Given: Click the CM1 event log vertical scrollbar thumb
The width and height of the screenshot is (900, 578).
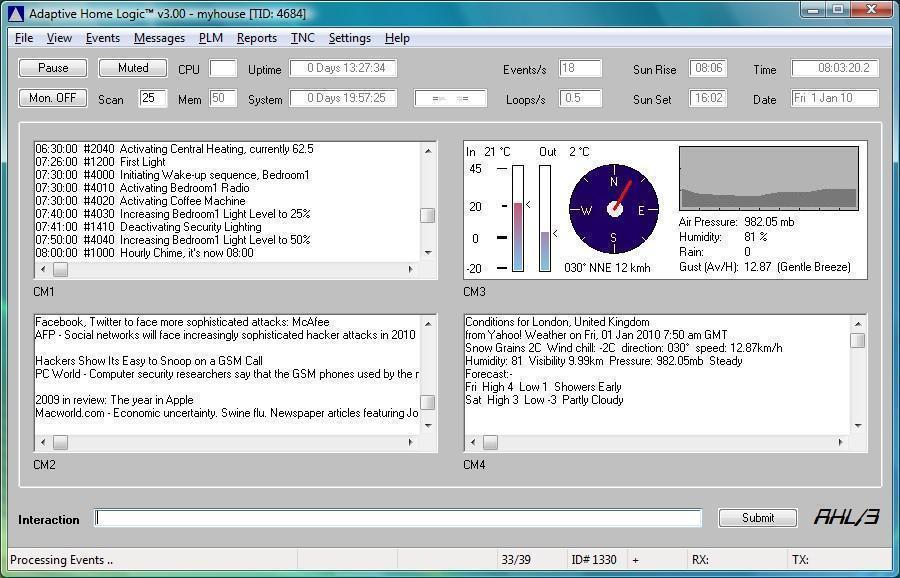Looking at the screenshot, I should 427,215.
